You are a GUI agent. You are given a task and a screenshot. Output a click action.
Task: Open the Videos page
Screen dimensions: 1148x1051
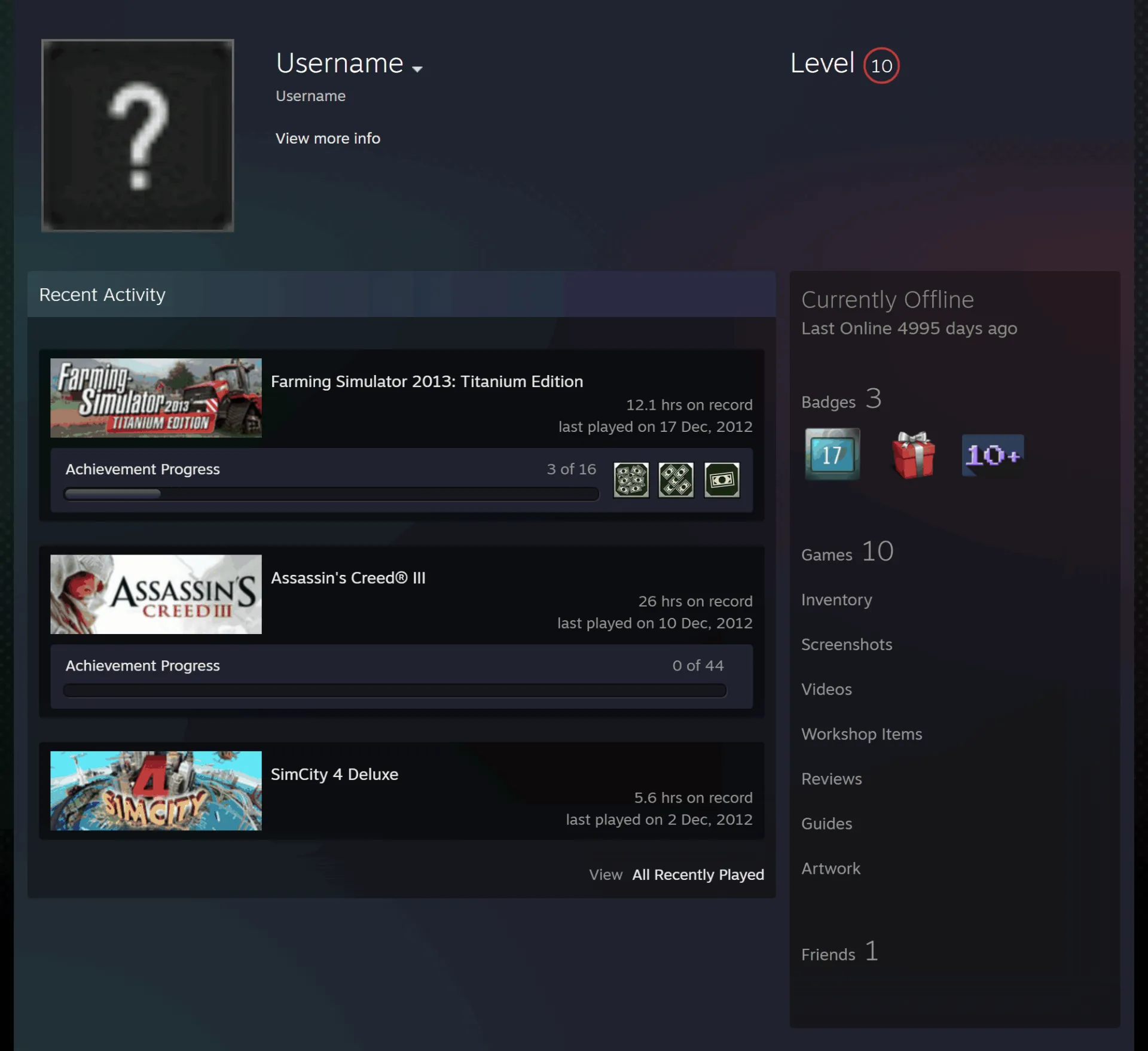826,689
